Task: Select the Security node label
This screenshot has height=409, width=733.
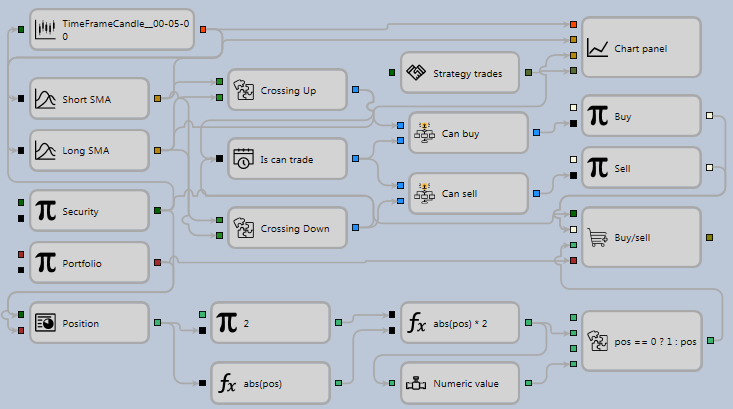Action: (80, 211)
